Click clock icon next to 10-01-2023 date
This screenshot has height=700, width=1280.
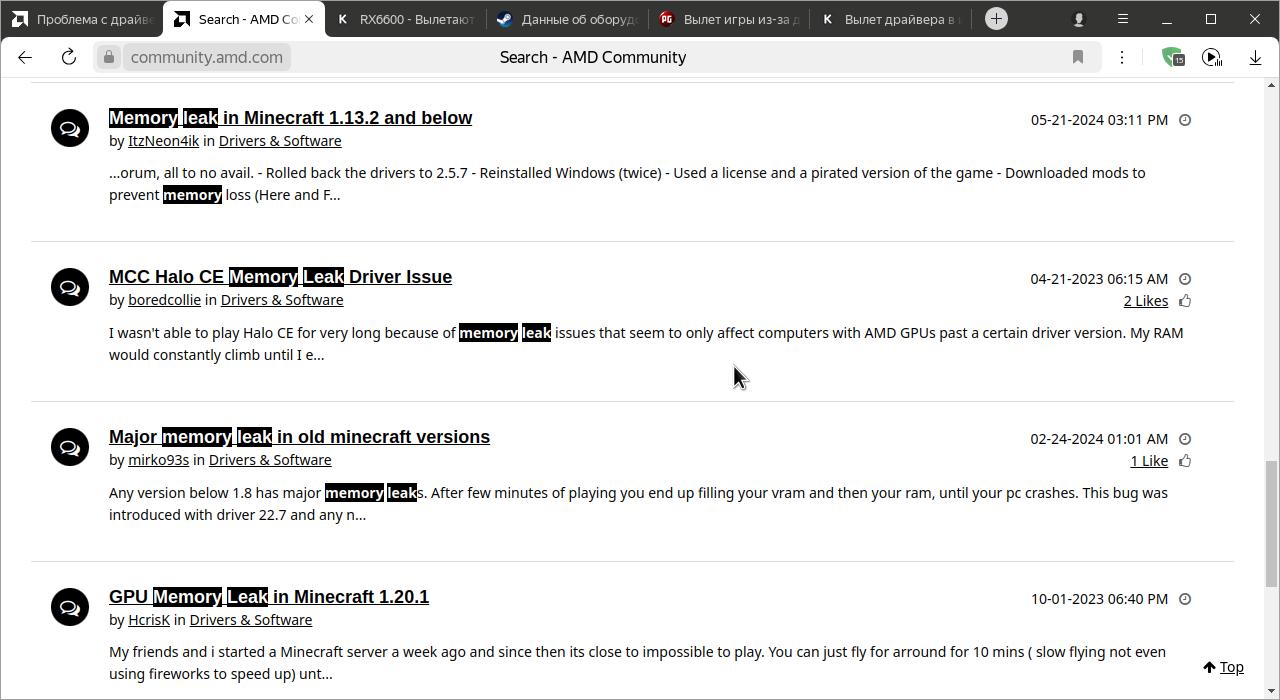pos(1185,599)
